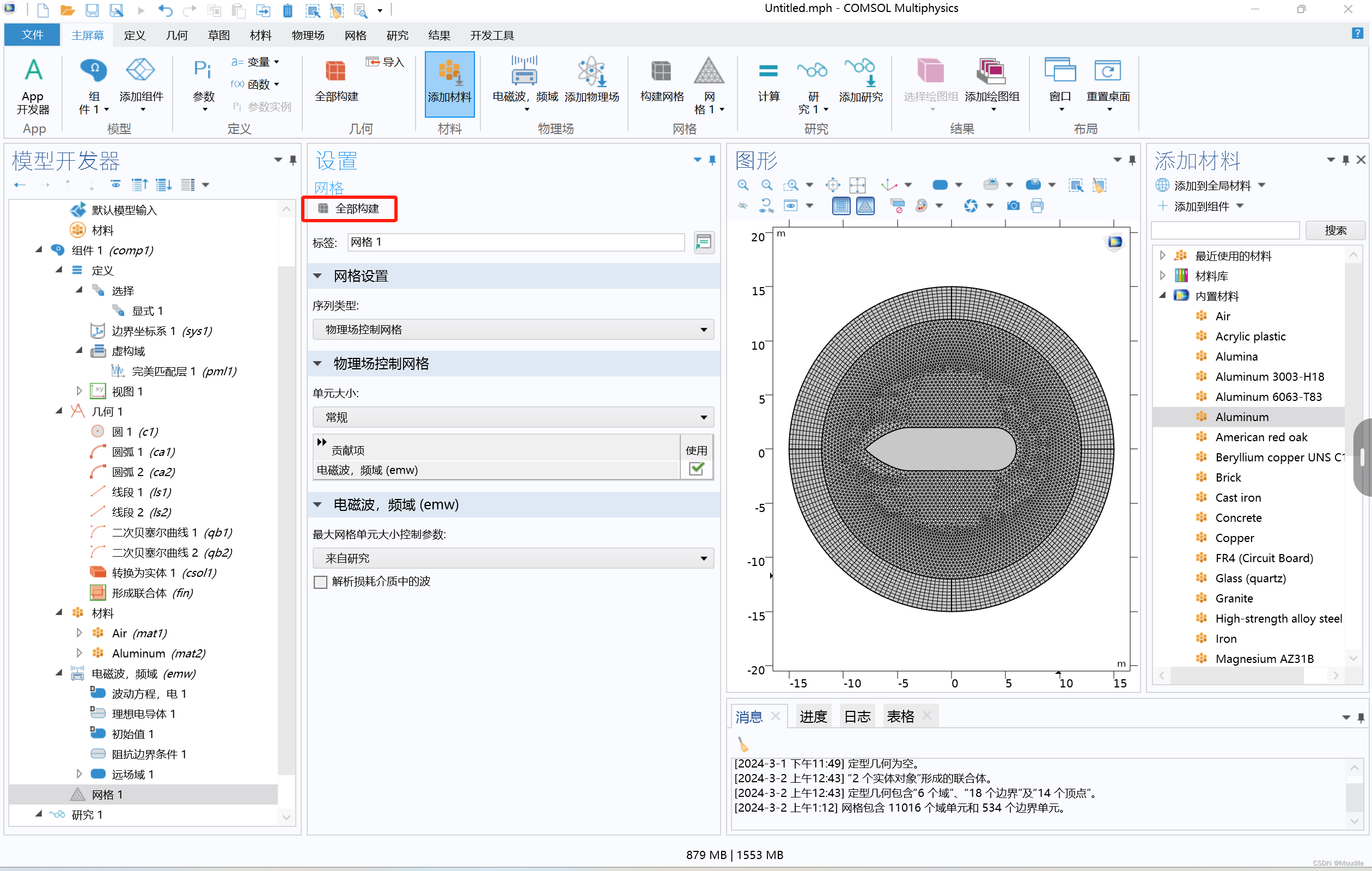Open the 进度 tab near the messages panel

coord(813,716)
